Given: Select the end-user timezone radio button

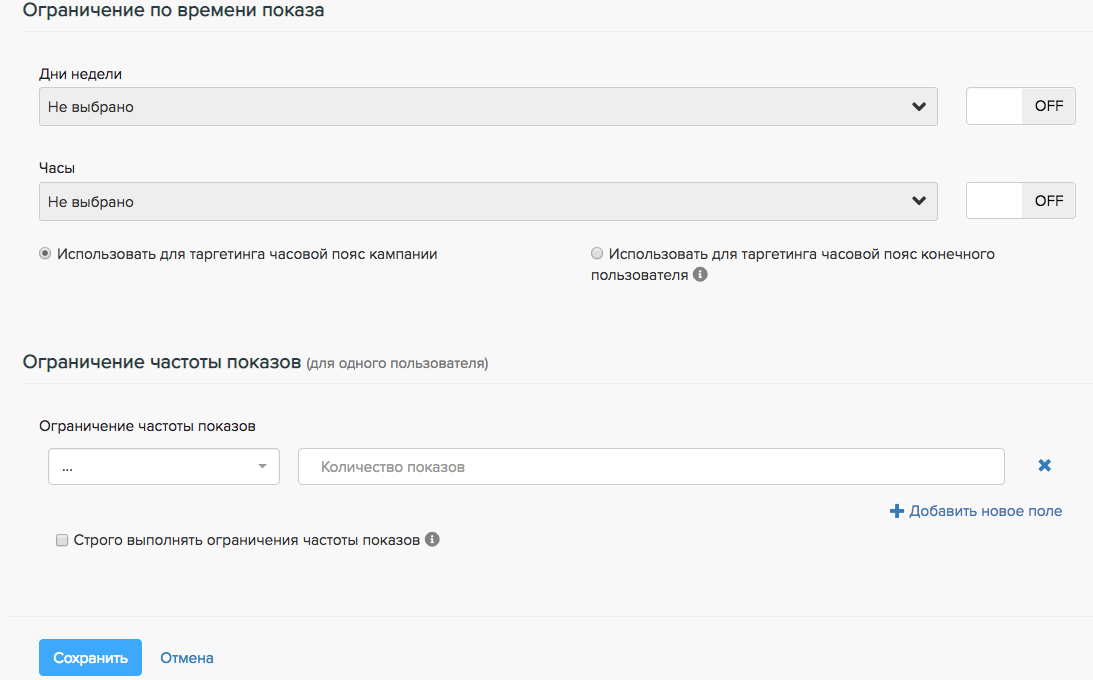Looking at the screenshot, I should coord(597,254).
